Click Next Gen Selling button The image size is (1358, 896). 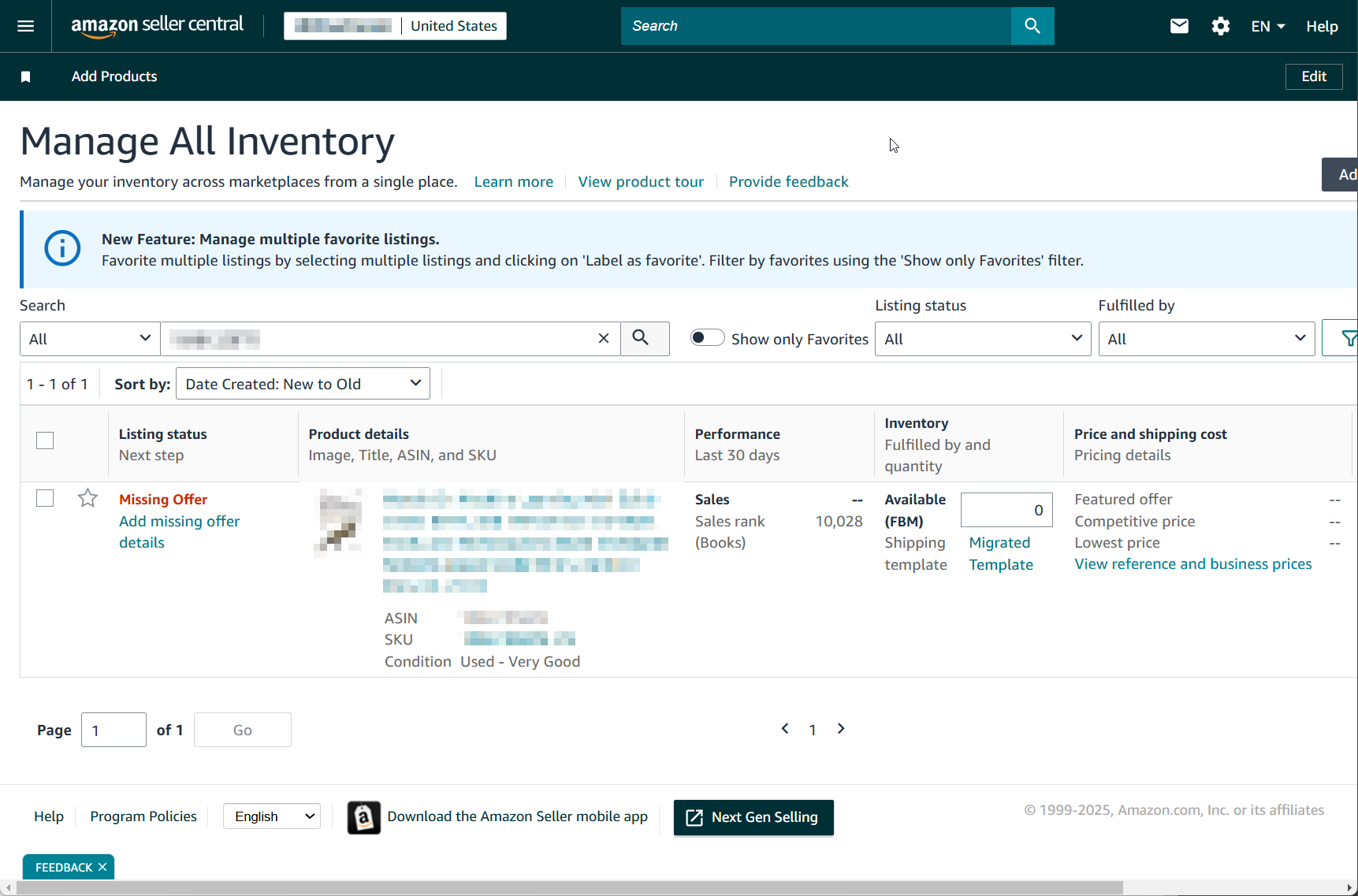pos(753,817)
